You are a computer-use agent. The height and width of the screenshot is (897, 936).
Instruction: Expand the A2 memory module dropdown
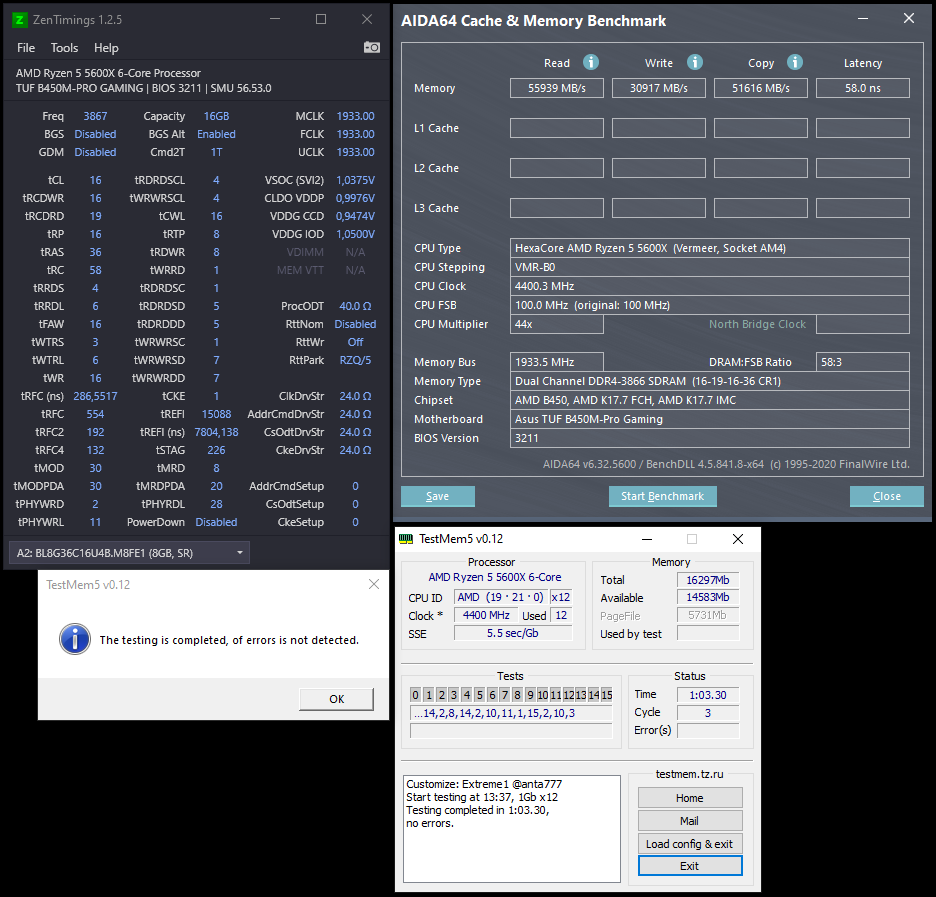(130, 553)
